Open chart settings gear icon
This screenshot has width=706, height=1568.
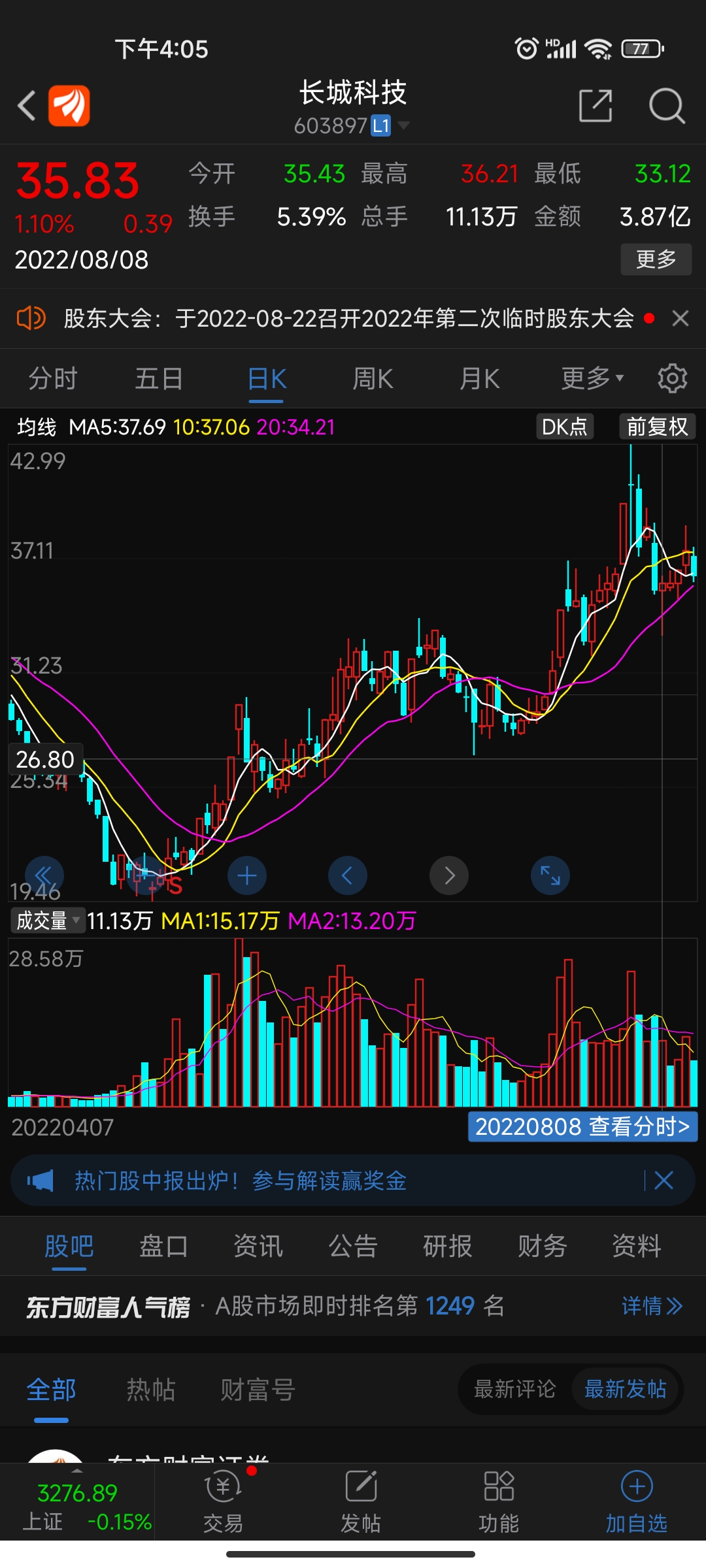pyautogui.click(x=672, y=378)
